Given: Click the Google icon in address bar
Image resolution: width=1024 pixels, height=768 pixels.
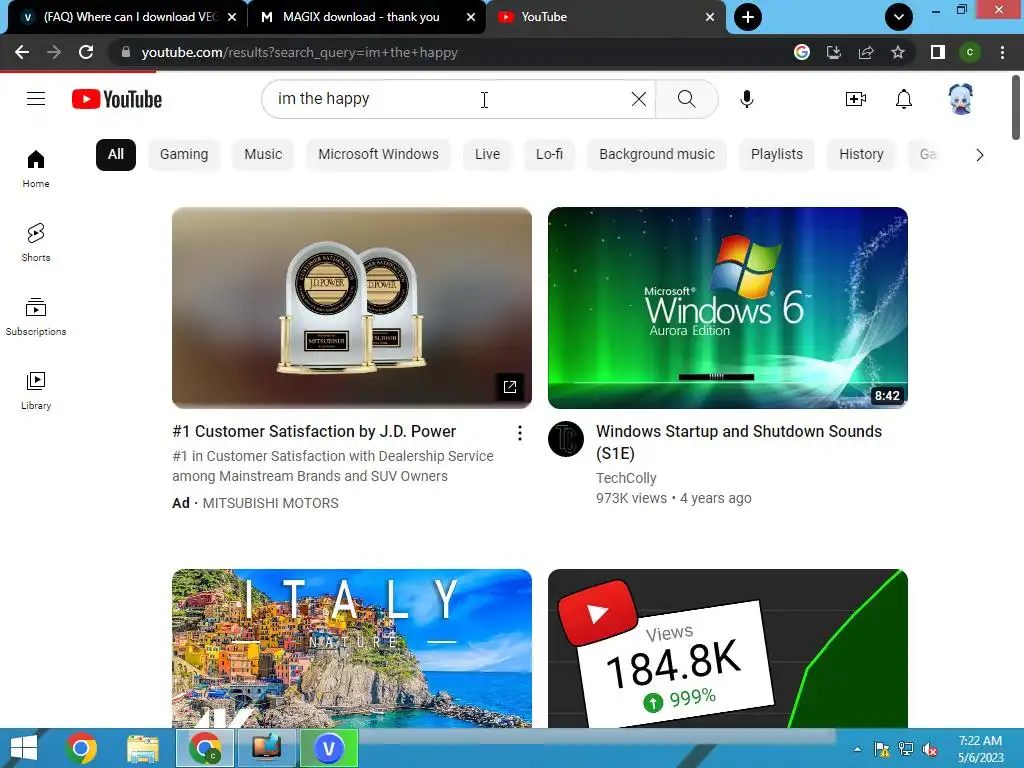Looking at the screenshot, I should click(802, 52).
